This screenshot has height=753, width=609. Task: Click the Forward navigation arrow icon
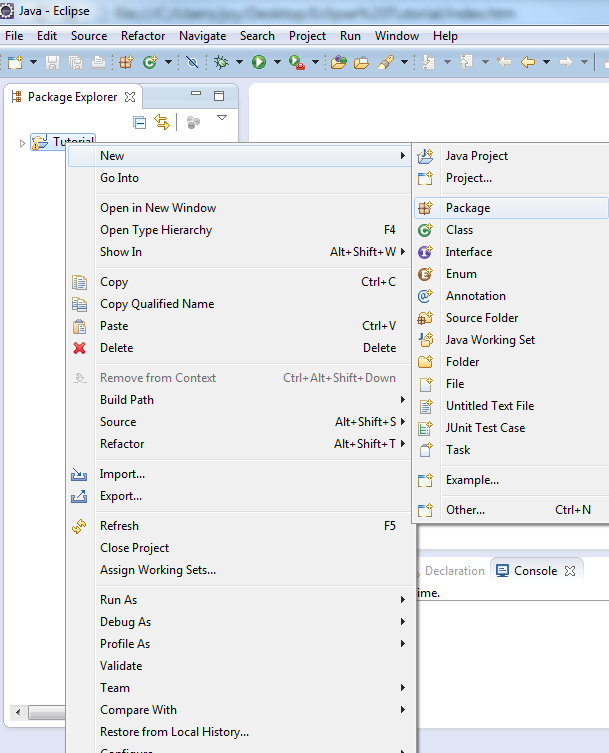coord(566,62)
